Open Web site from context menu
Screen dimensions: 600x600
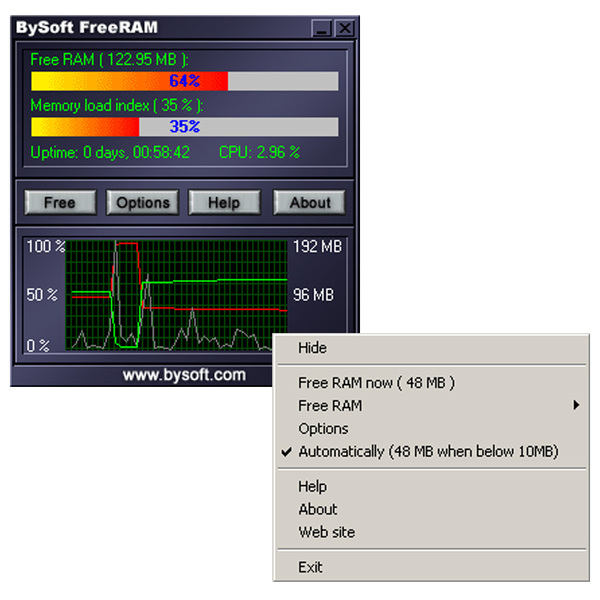[x=431, y=532]
